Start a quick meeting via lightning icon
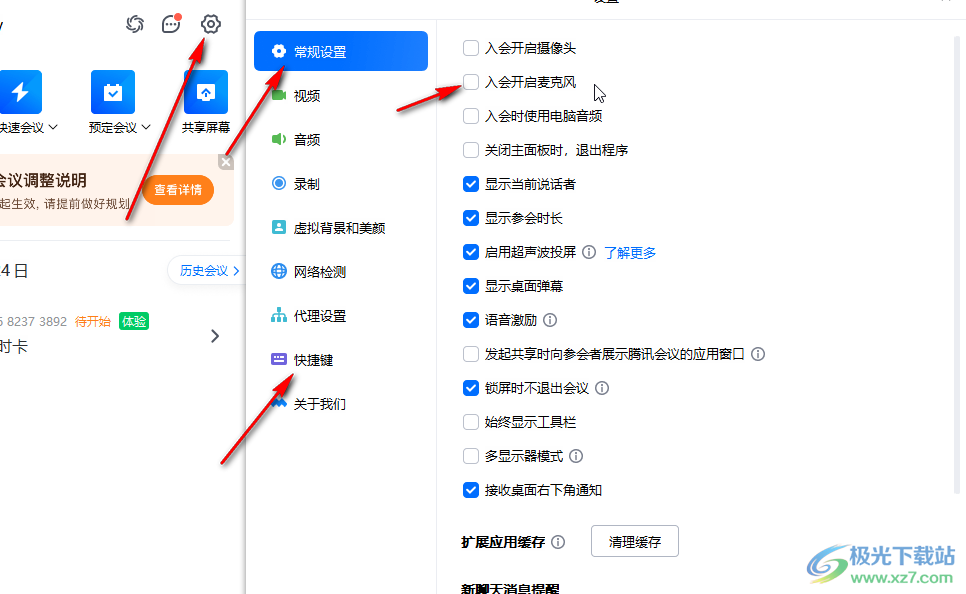The image size is (966, 594). point(20,92)
